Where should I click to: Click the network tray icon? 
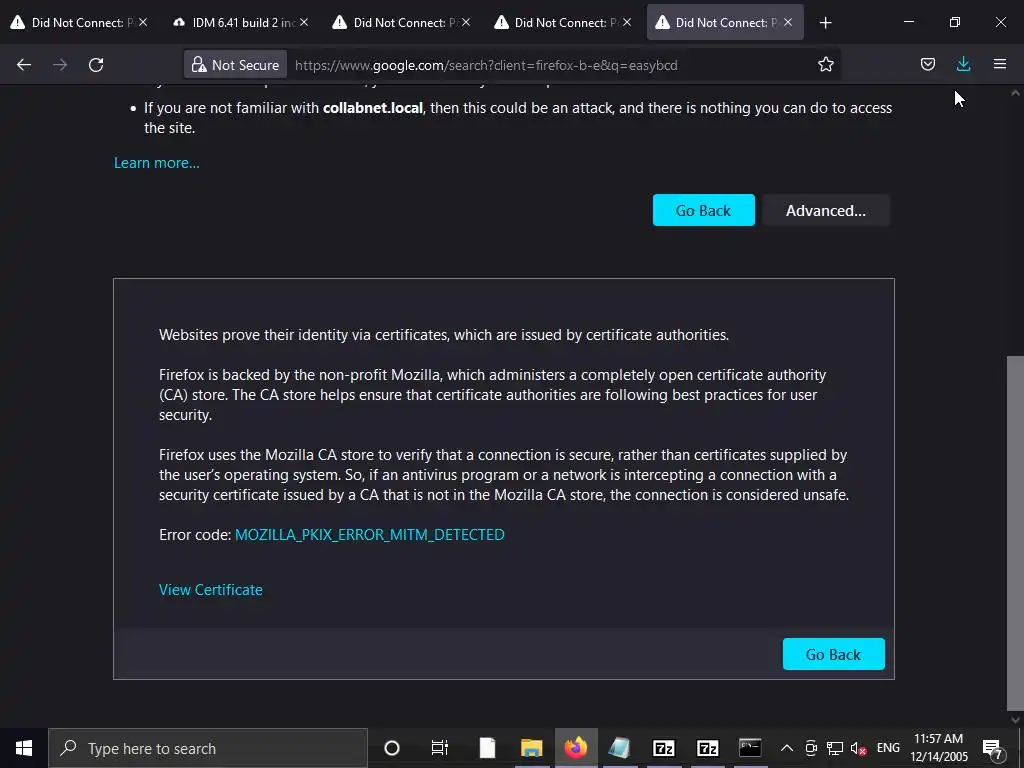tap(835, 748)
